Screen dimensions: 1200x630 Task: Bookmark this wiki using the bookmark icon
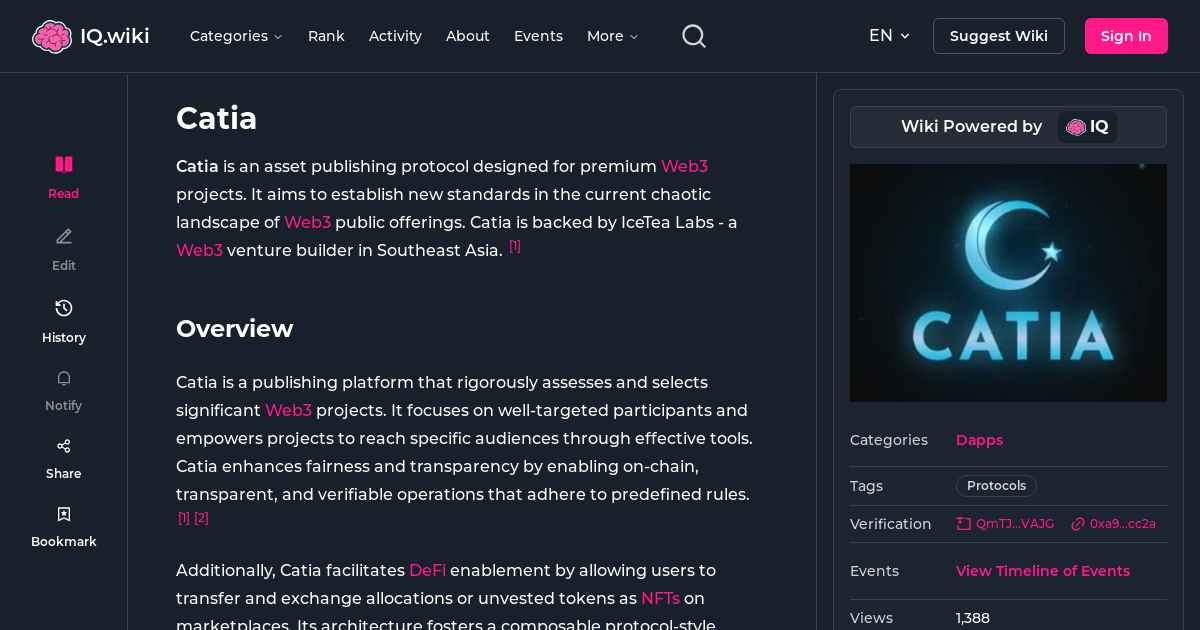[x=63, y=513]
